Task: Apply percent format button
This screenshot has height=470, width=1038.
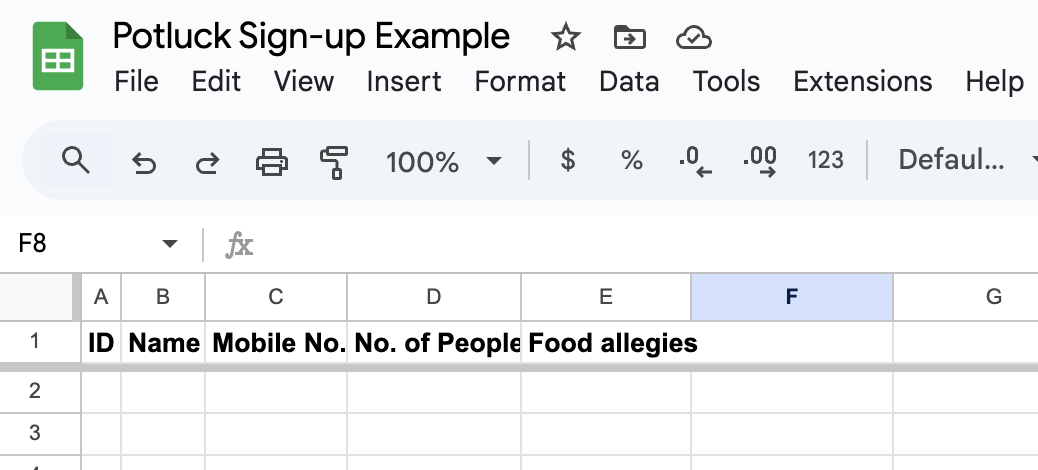Action: (631, 160)
